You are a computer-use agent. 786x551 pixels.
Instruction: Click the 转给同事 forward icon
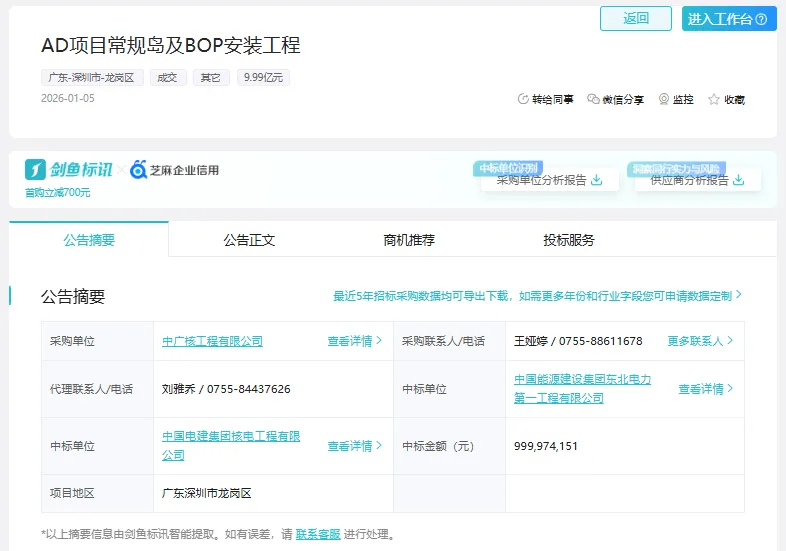point(523,100)
